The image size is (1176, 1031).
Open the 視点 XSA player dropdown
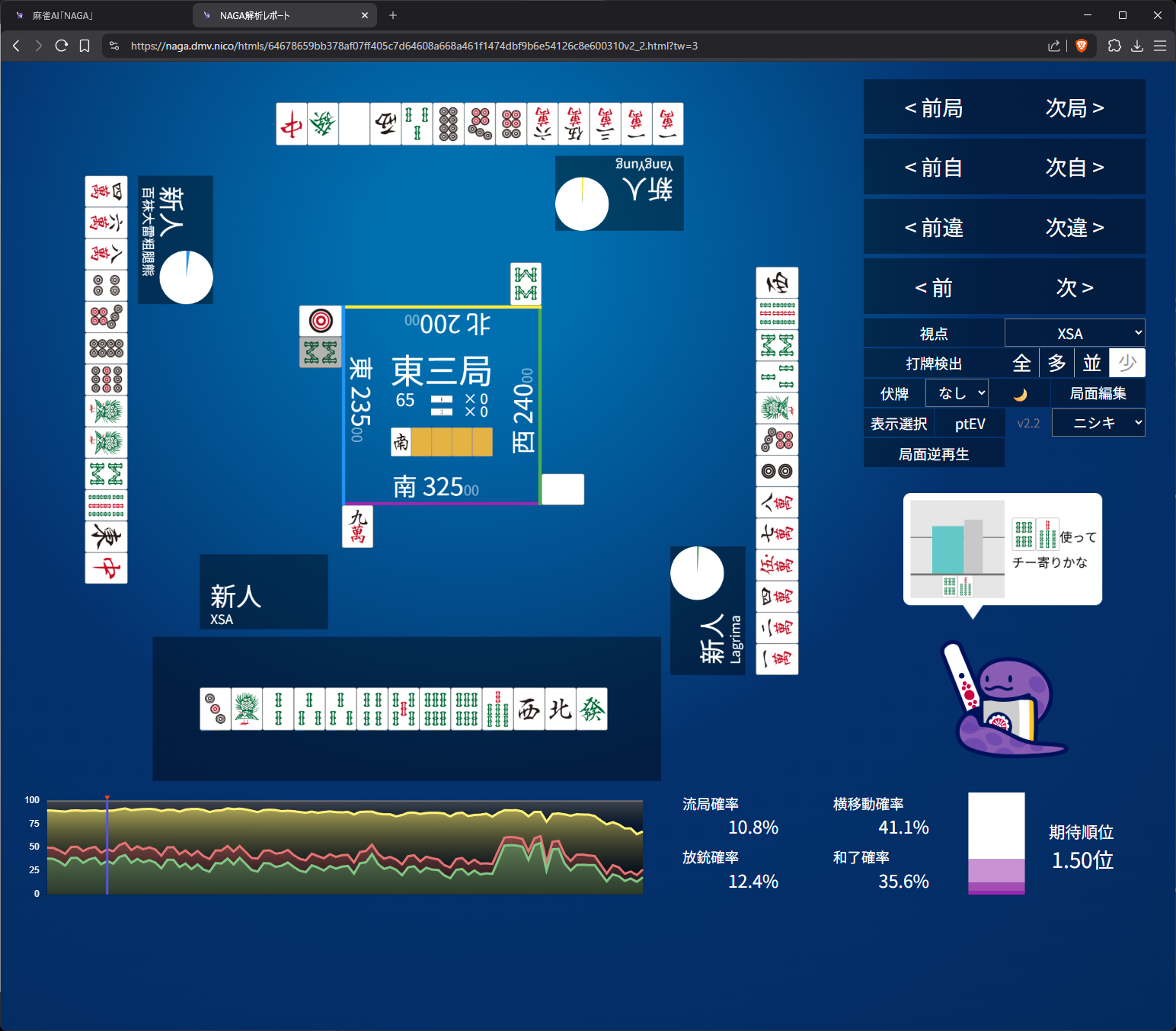[1074, 334]
